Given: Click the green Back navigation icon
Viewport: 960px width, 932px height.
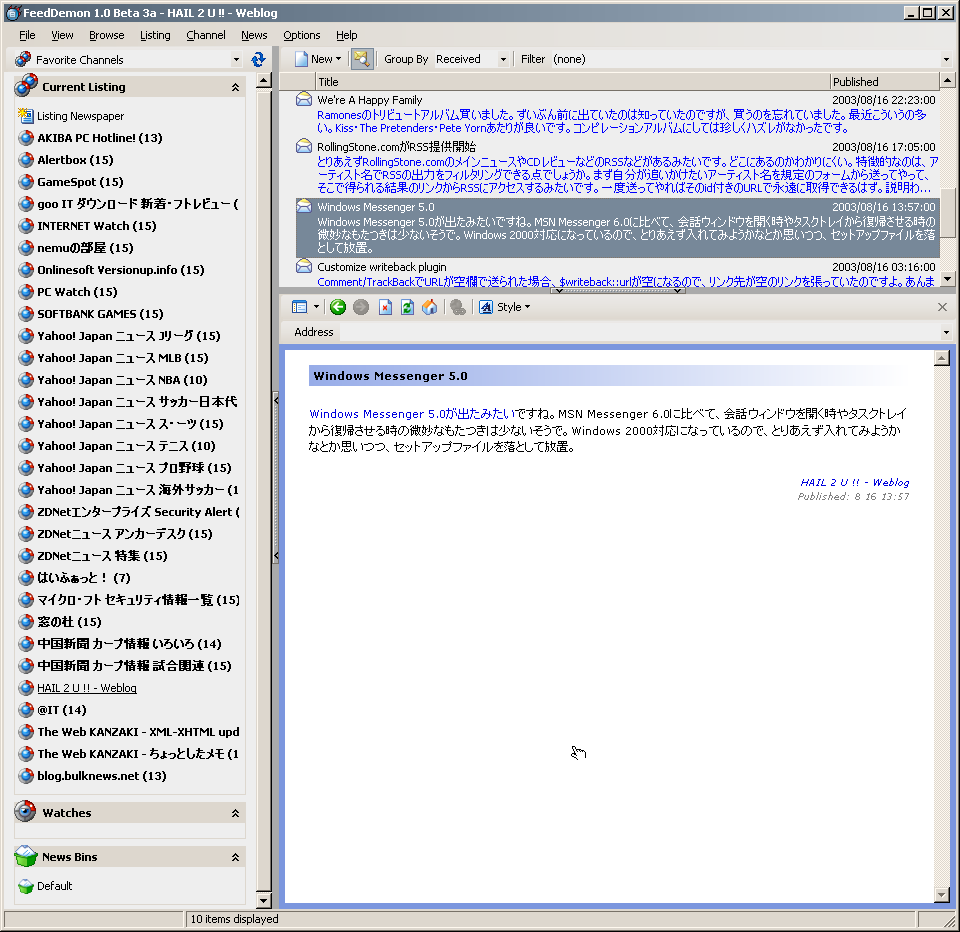Looking at the screenshot, I should click(x=338, y=306).
